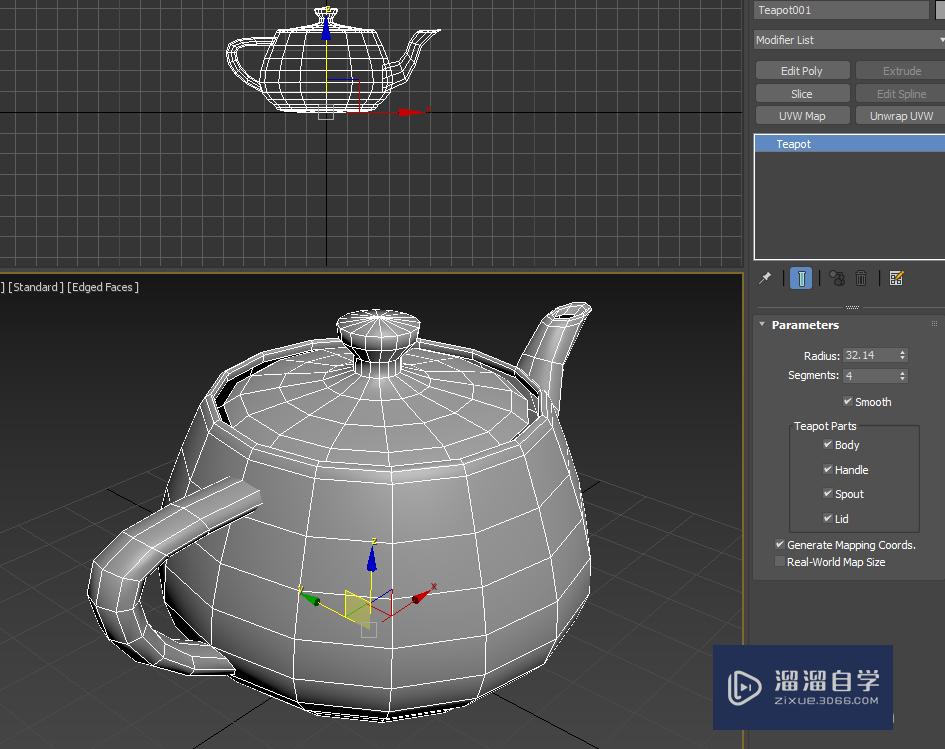
Task: Click the Pin Stack icon
Action: point(766,278)
